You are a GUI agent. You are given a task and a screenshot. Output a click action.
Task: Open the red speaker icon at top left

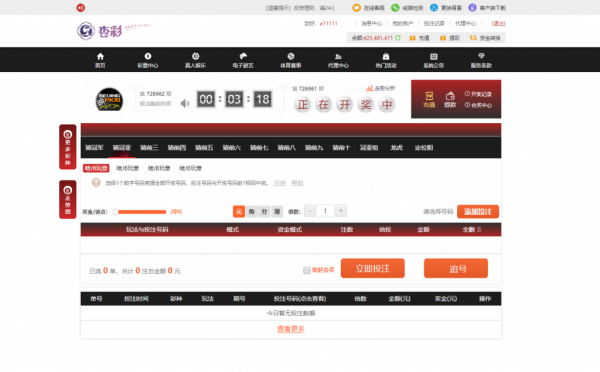81,8
